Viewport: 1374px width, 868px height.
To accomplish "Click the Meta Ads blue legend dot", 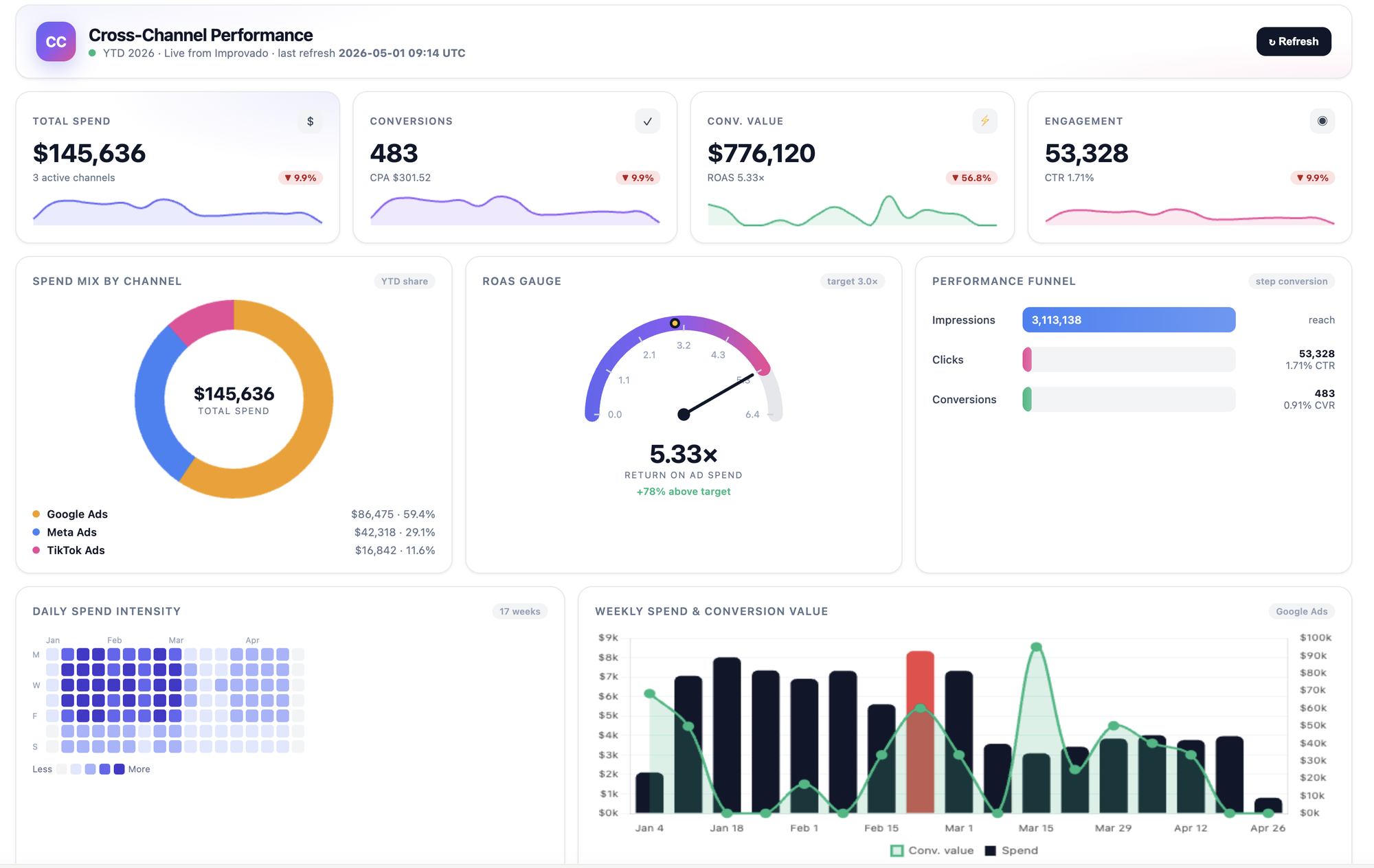I will (36, 532).
